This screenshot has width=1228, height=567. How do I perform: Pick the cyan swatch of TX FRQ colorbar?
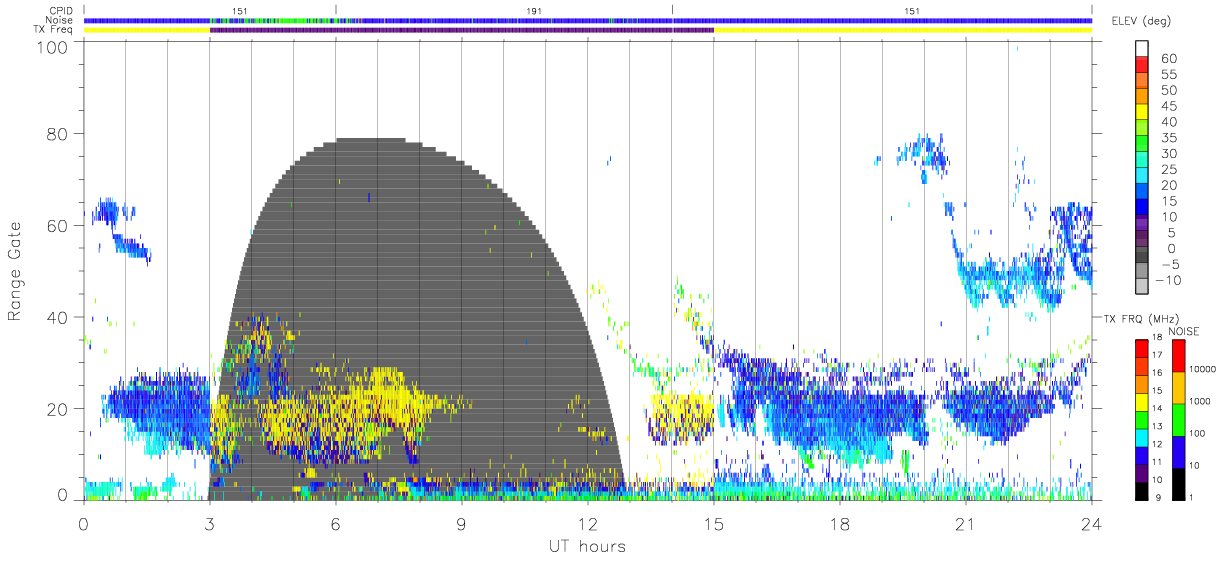pos(1141,437)
